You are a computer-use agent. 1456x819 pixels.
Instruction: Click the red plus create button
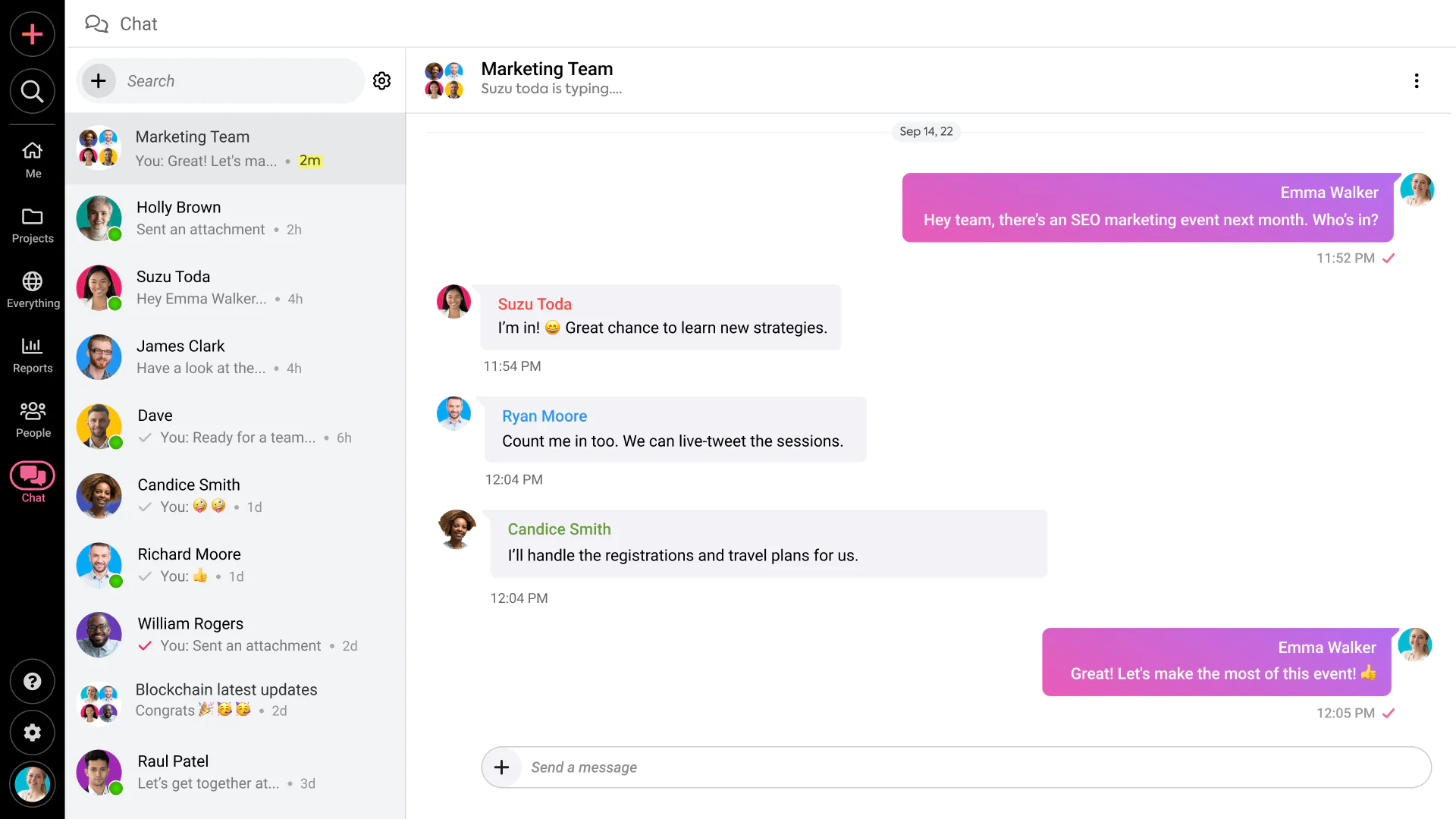pos(32,34)
